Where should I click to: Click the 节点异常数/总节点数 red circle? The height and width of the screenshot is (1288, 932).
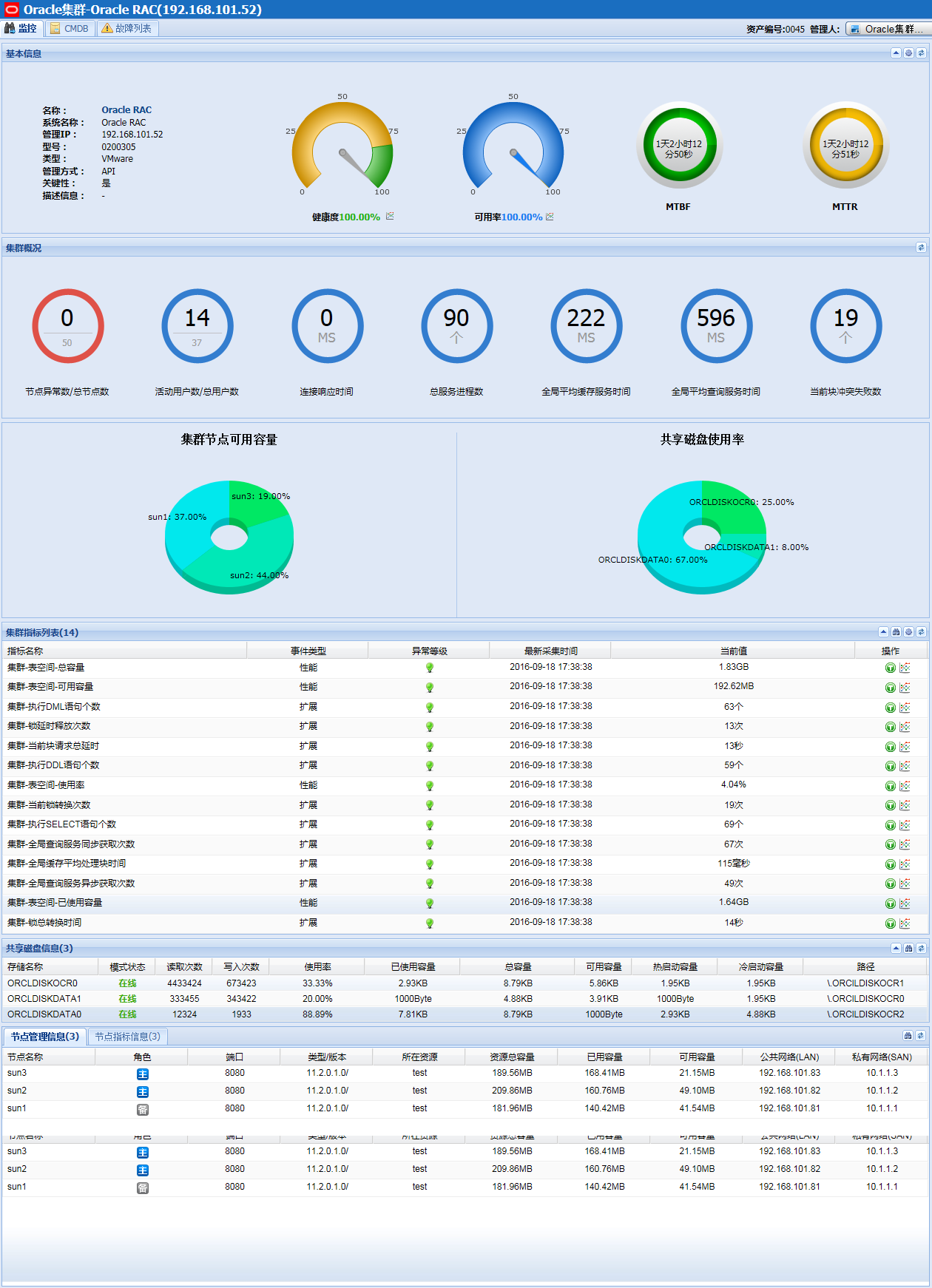coord(67,326)
